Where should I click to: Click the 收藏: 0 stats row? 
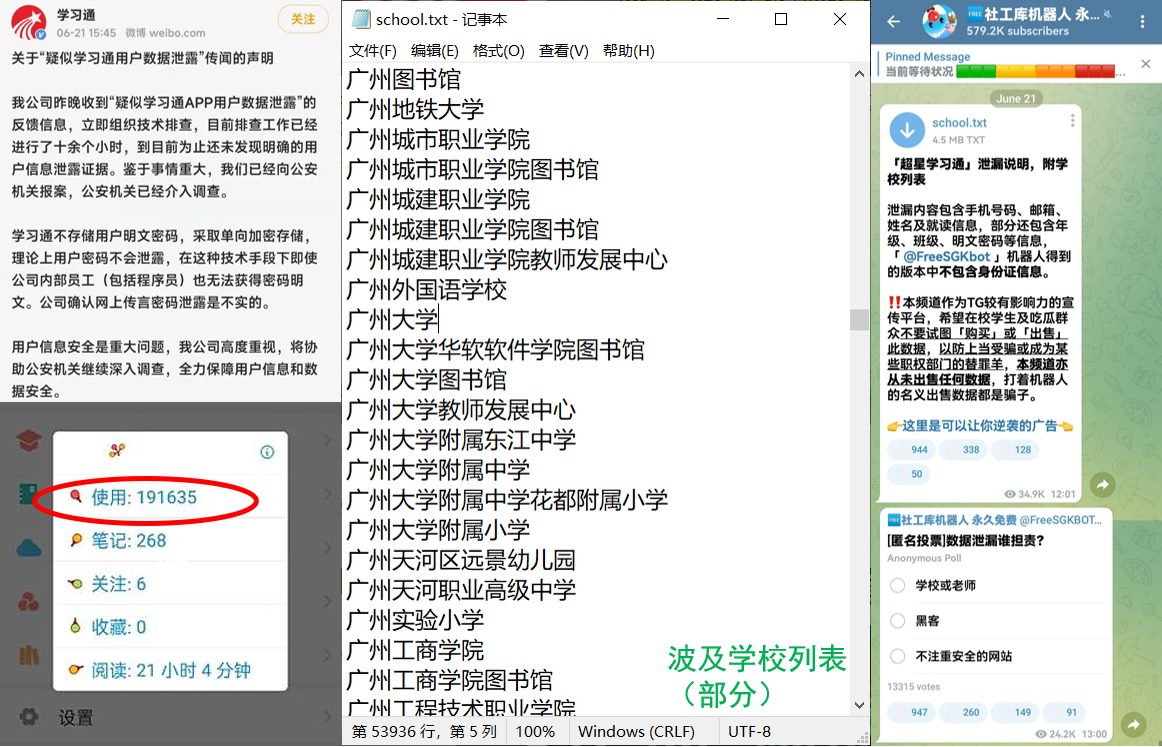(170, 627)
